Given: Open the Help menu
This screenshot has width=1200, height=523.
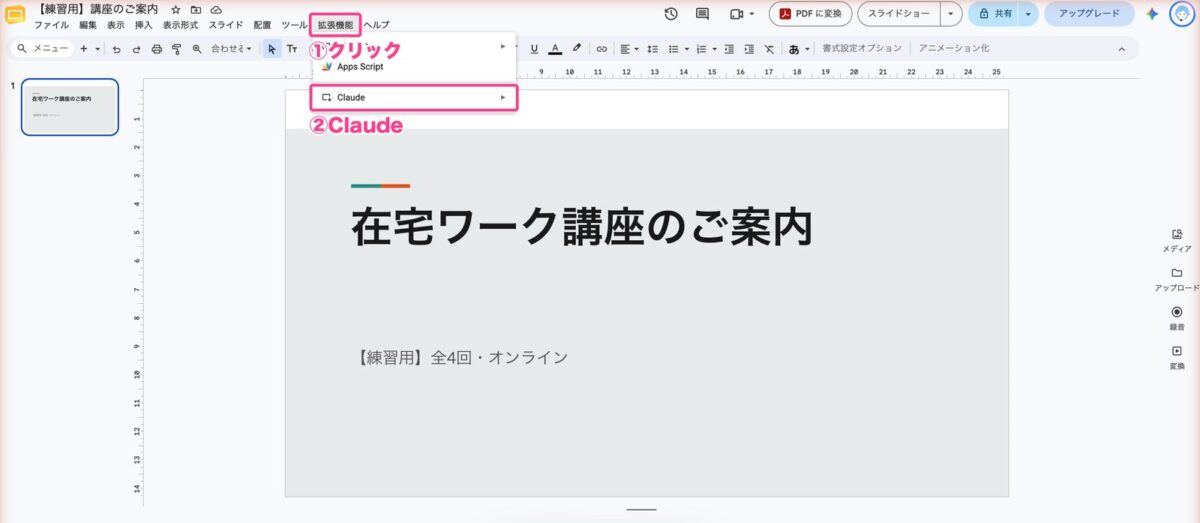Looking at the screenshot, I should (377, 24).
